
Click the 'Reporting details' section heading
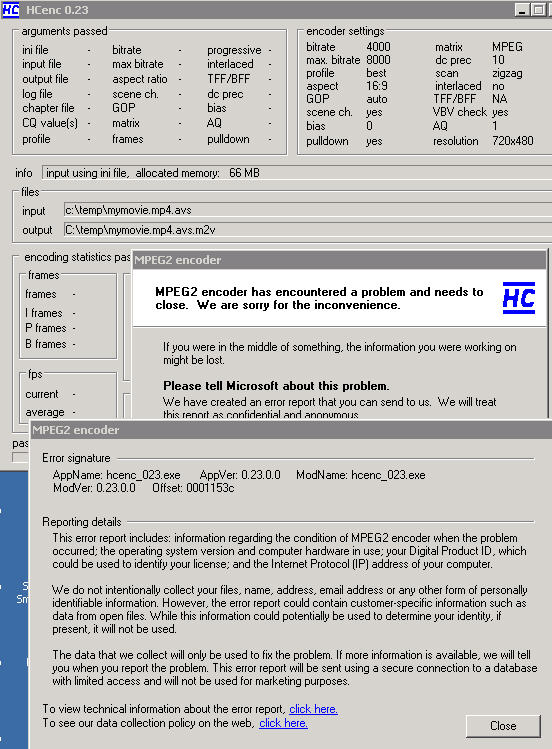(82, 522)
